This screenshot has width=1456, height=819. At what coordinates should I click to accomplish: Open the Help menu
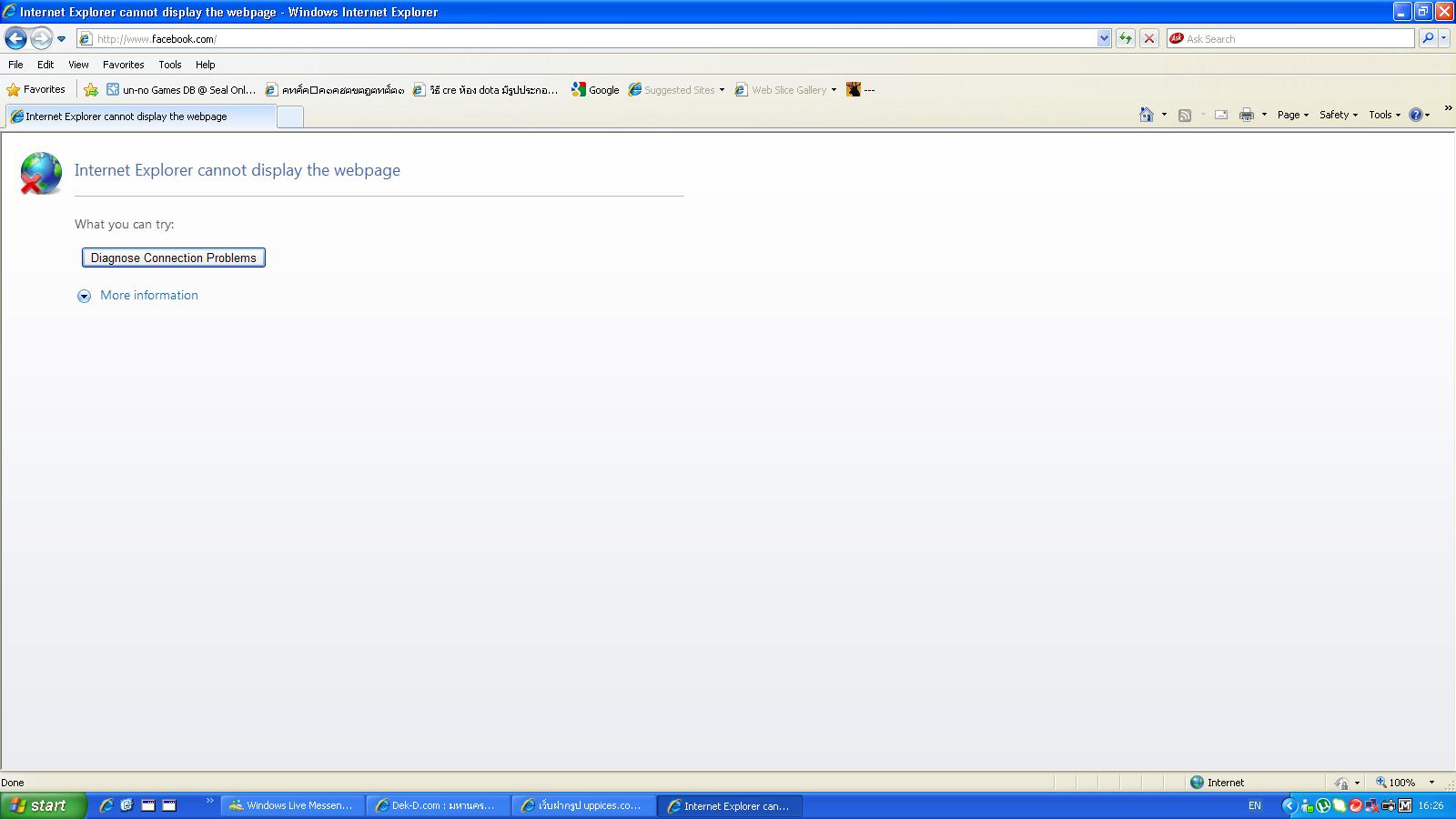205,65
